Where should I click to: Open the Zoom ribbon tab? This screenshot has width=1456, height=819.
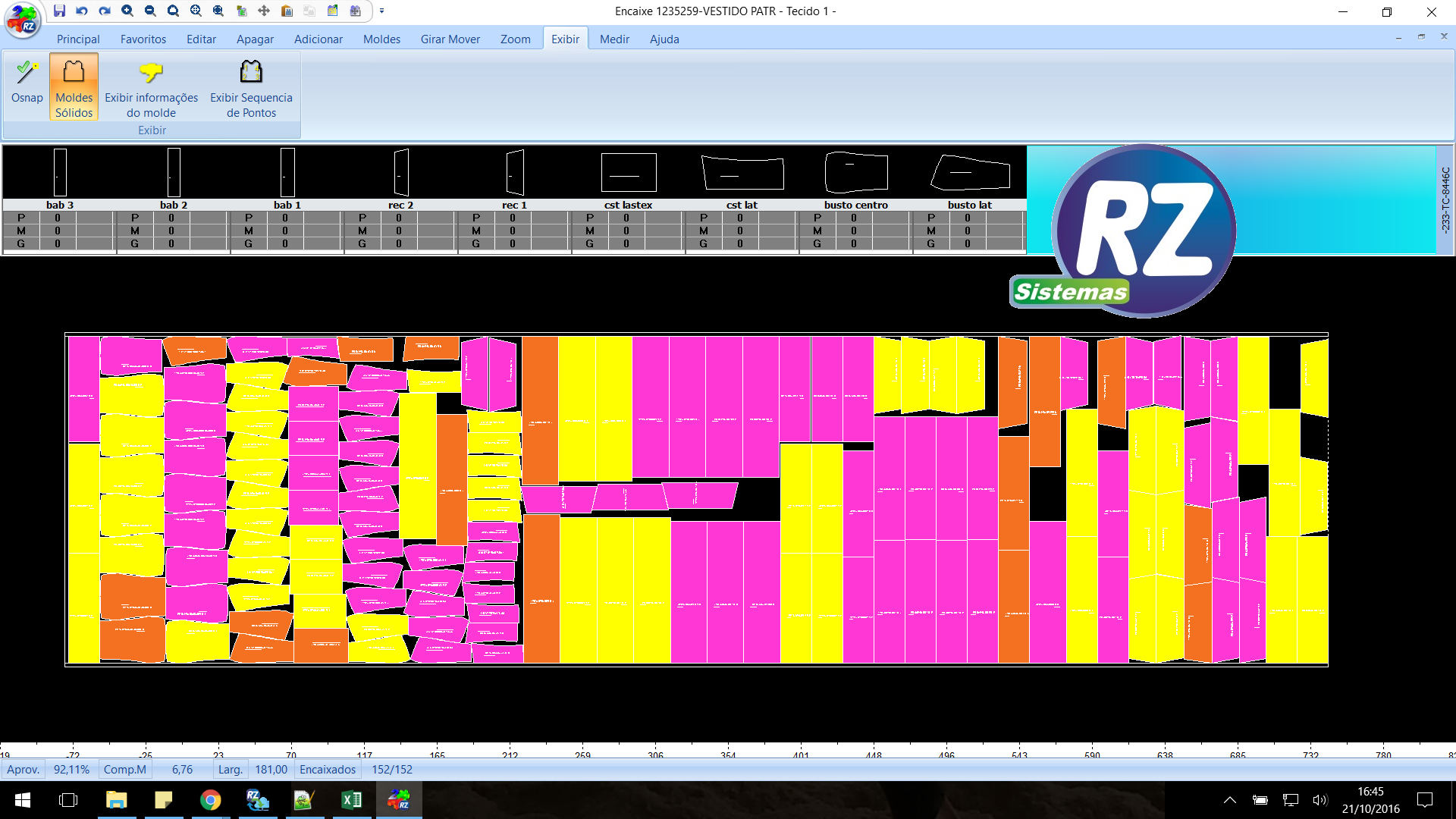click(x=516, y=39)
